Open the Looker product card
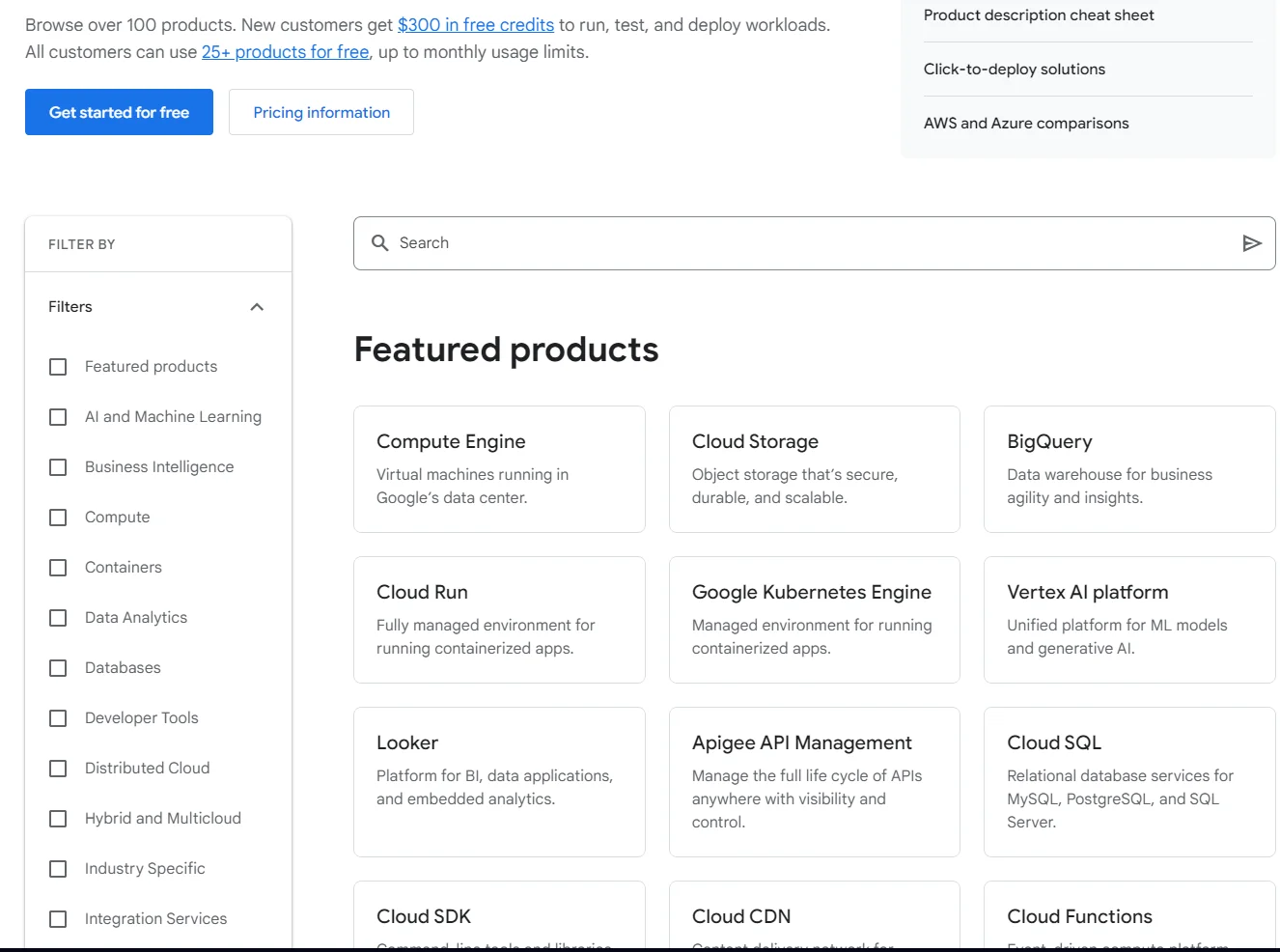1280x952 pixels. click(x=499, y=782)
